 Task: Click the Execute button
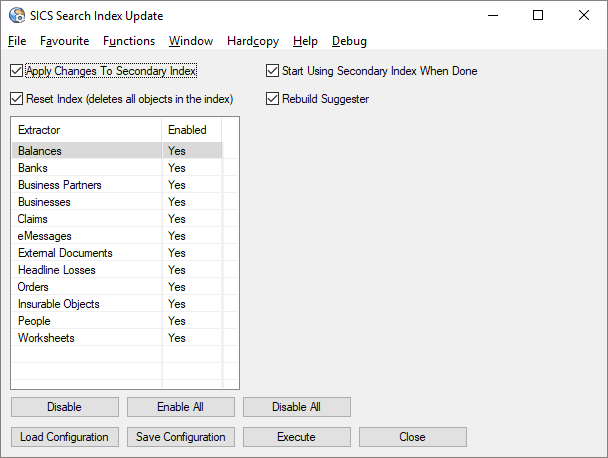pyautogui.click(x=297, y=437)
